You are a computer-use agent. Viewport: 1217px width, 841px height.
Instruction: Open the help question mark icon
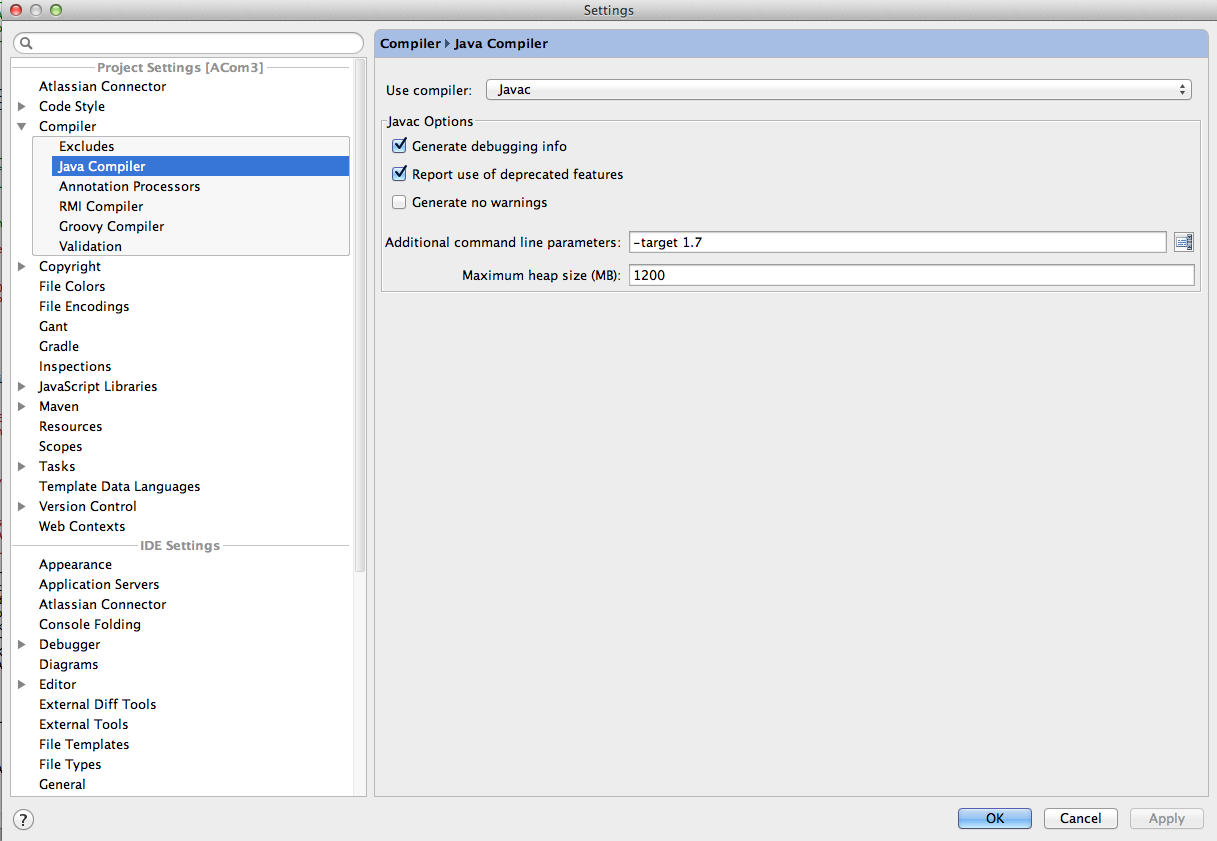point(22,819)
